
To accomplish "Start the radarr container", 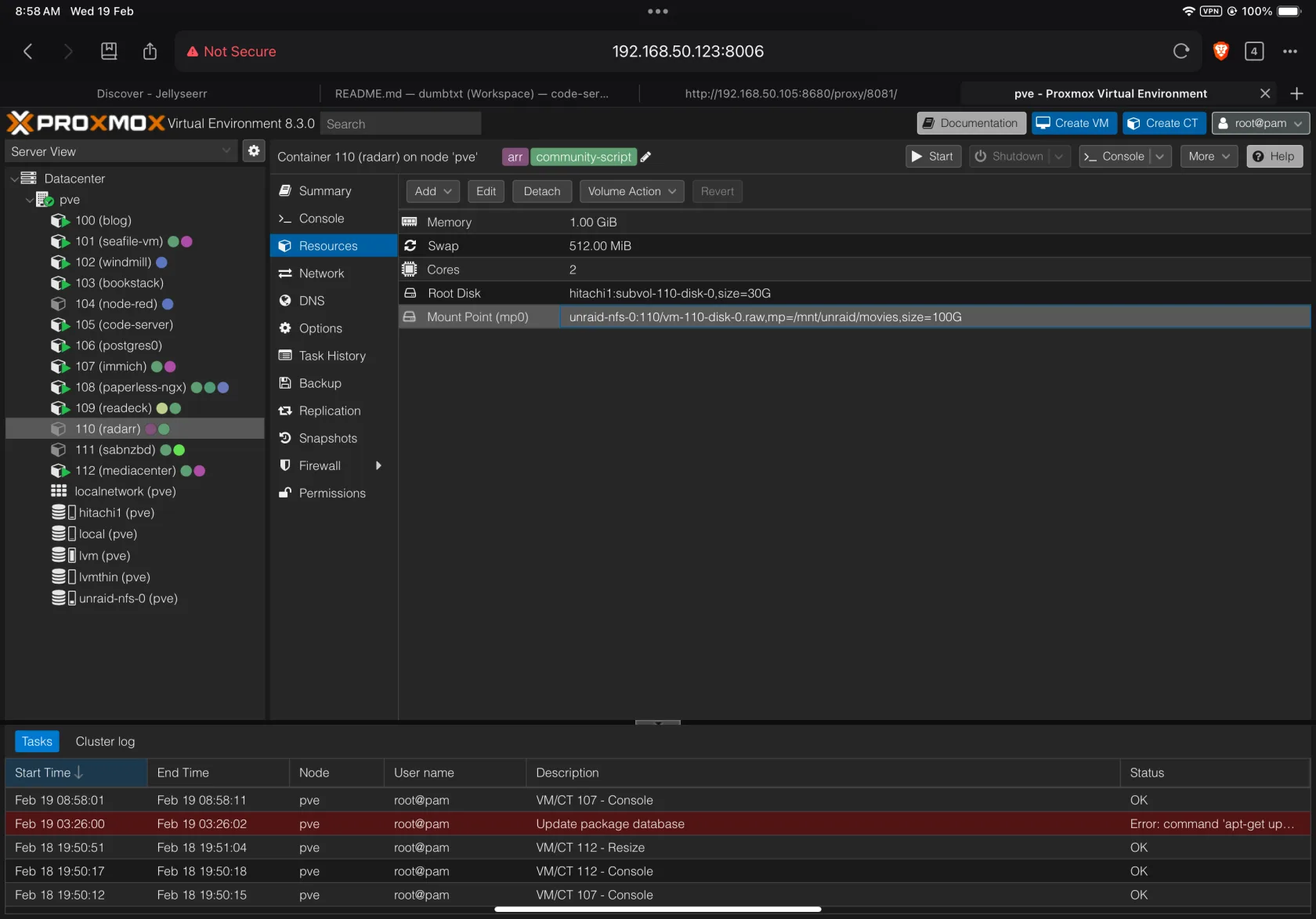I will 933,157.
